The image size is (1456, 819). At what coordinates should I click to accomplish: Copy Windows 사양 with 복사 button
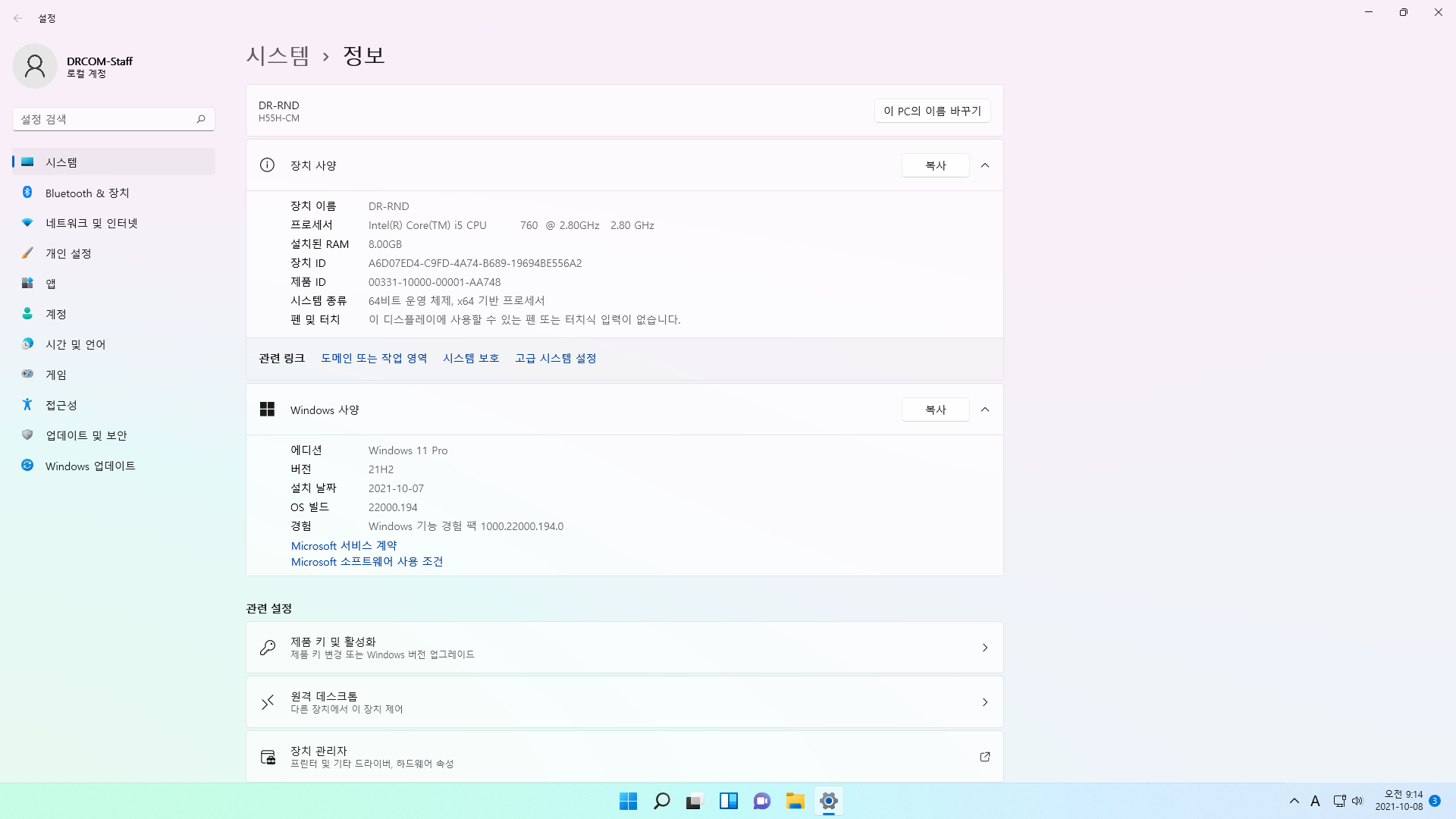(935, 409)
